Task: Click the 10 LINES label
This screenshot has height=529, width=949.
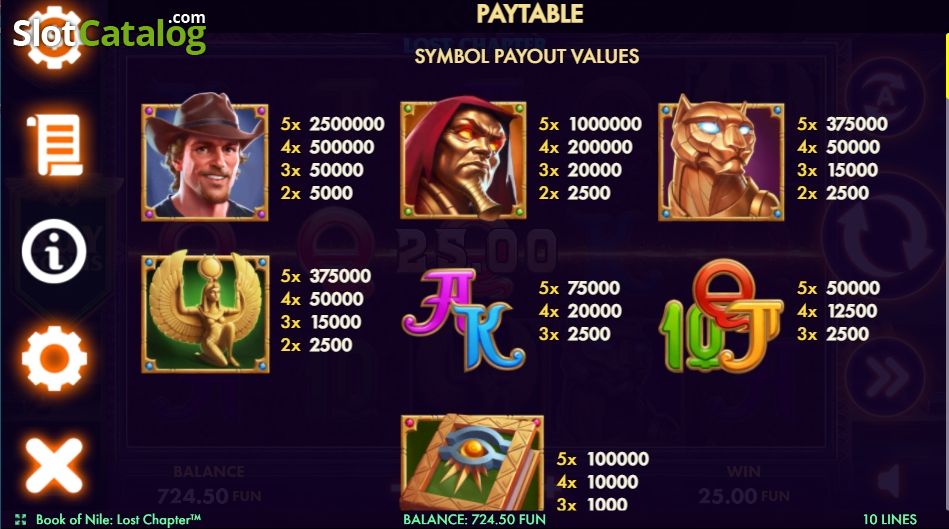Action: click(x=890, y=519)
